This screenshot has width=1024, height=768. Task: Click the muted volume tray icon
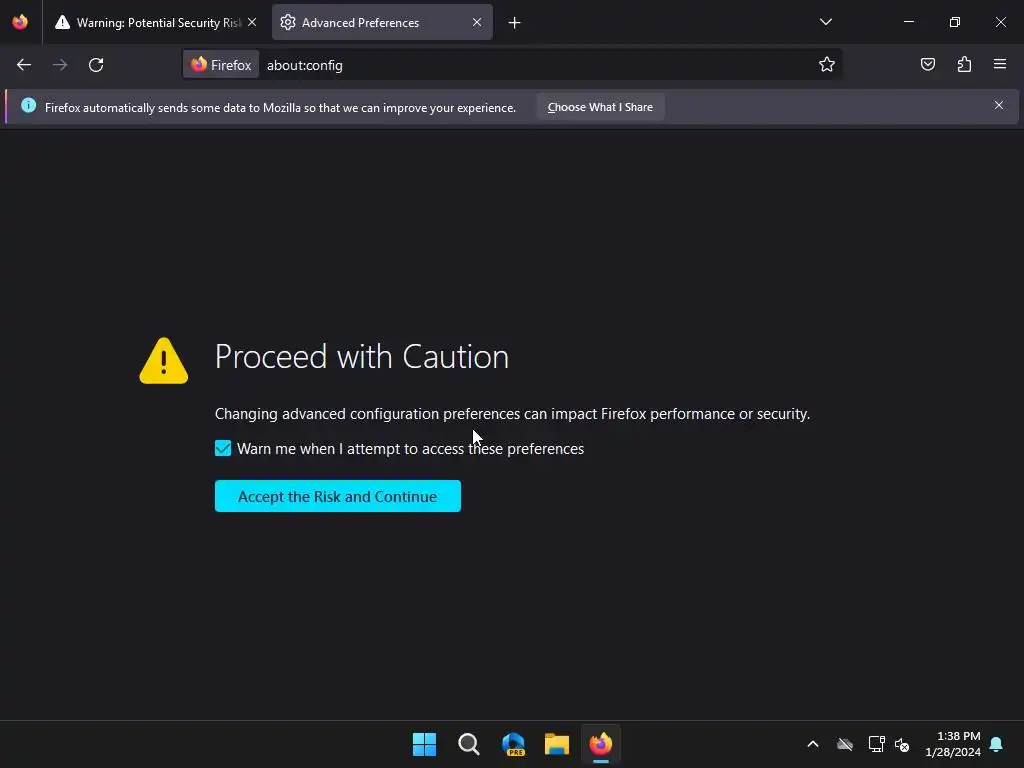[902, 744]
